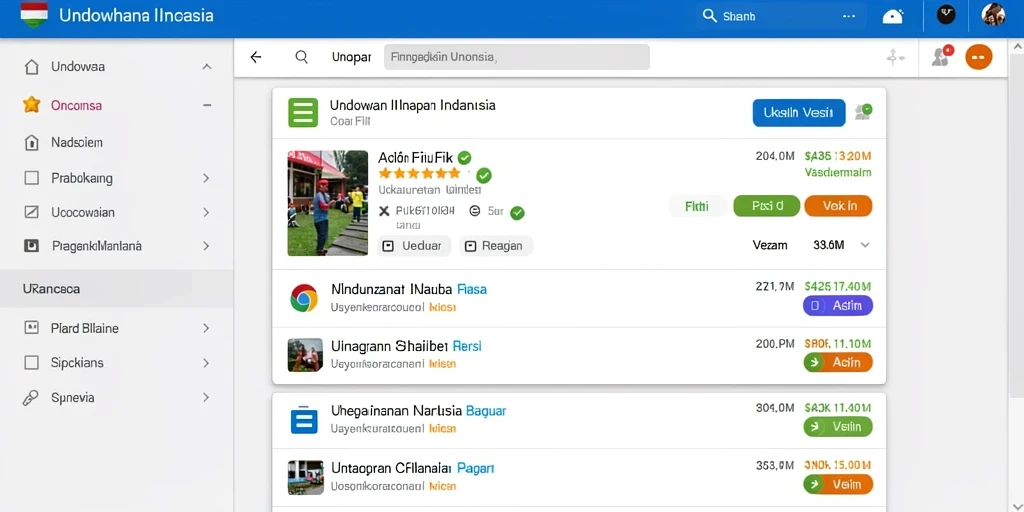The image size is (1024, 512).
Task: Click the X icon before Pukér10l0aH
Action: point(383,211)
